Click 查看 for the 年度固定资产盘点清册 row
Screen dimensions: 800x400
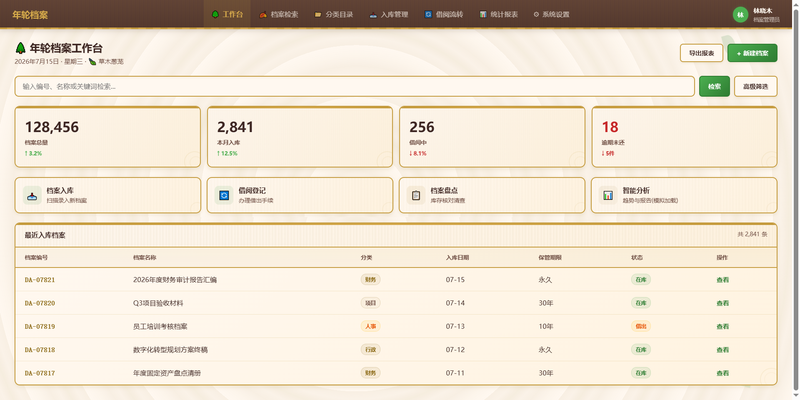722,373
